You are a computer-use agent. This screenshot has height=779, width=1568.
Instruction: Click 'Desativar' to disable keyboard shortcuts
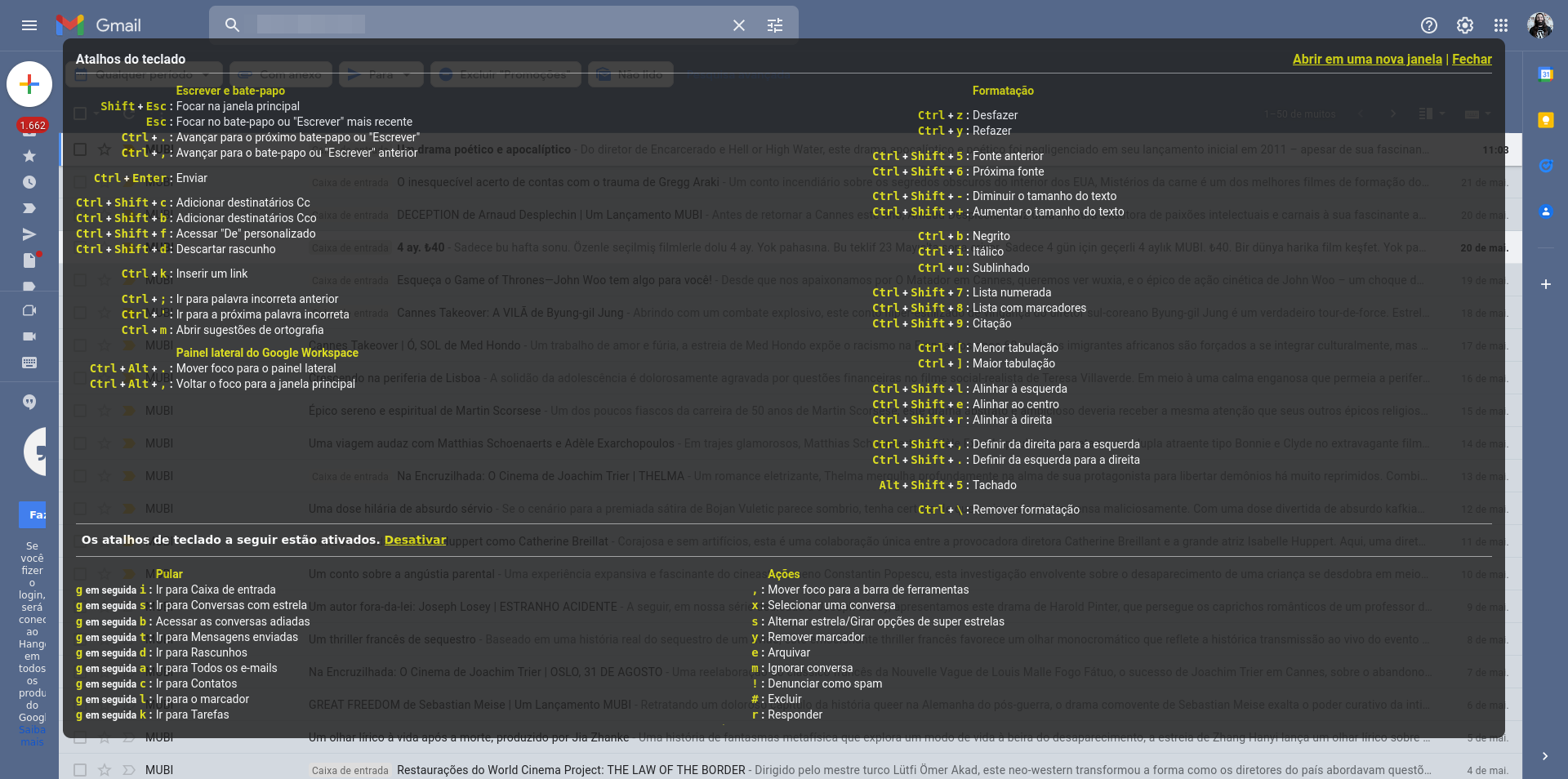click(415, 540)
